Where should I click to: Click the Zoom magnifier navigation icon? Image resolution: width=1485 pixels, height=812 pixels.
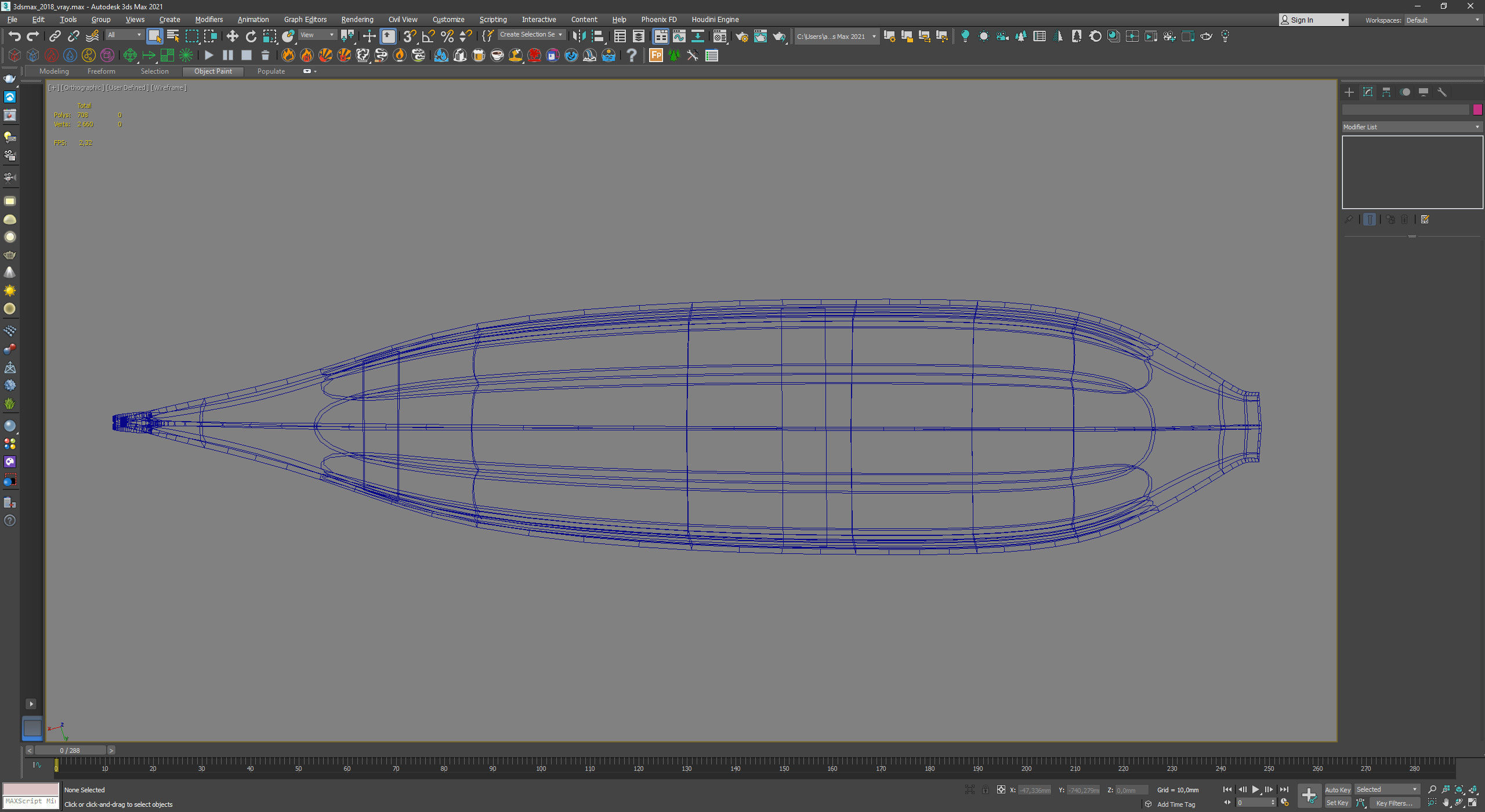(x=1432, y=789)
